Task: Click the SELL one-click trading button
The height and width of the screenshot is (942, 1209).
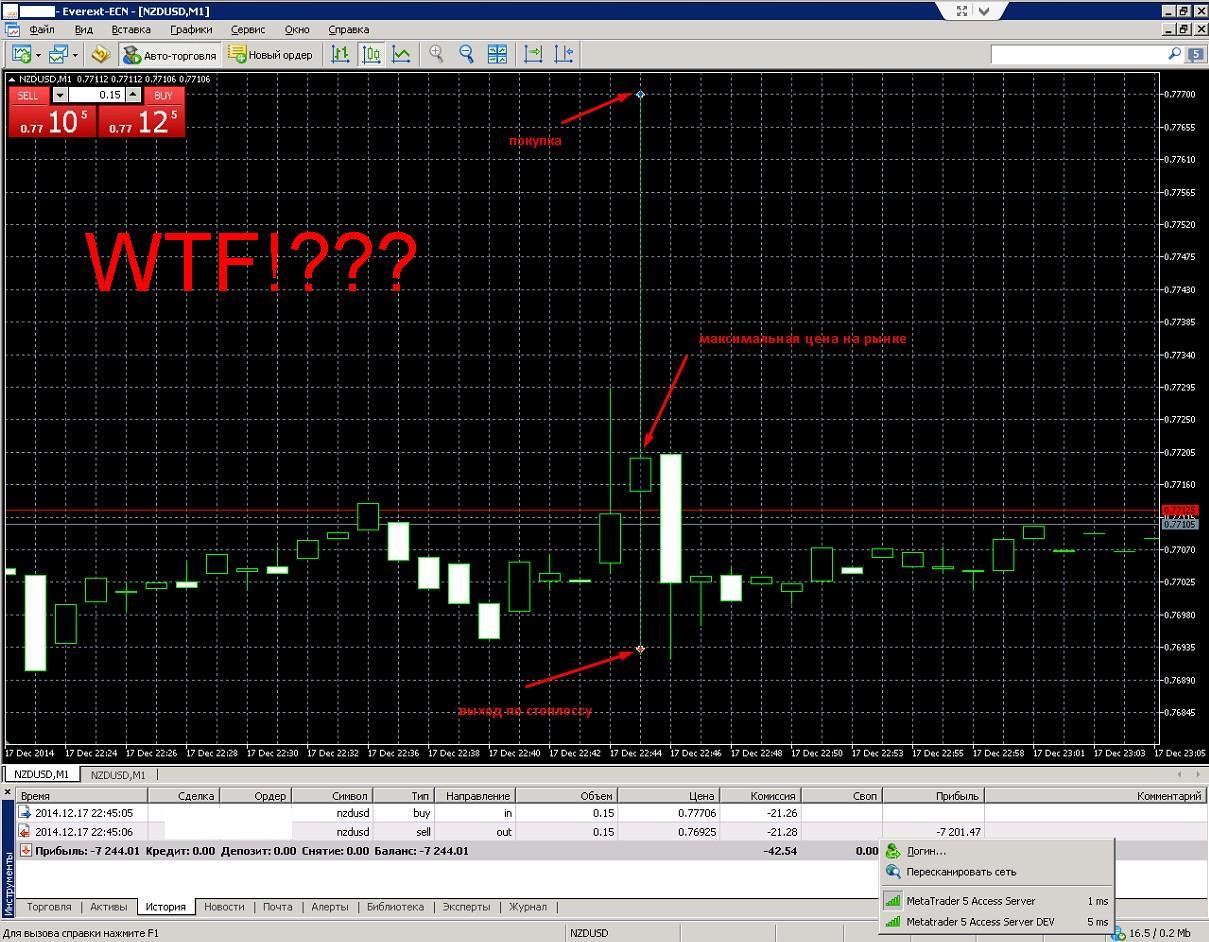Action: (28, 96)
